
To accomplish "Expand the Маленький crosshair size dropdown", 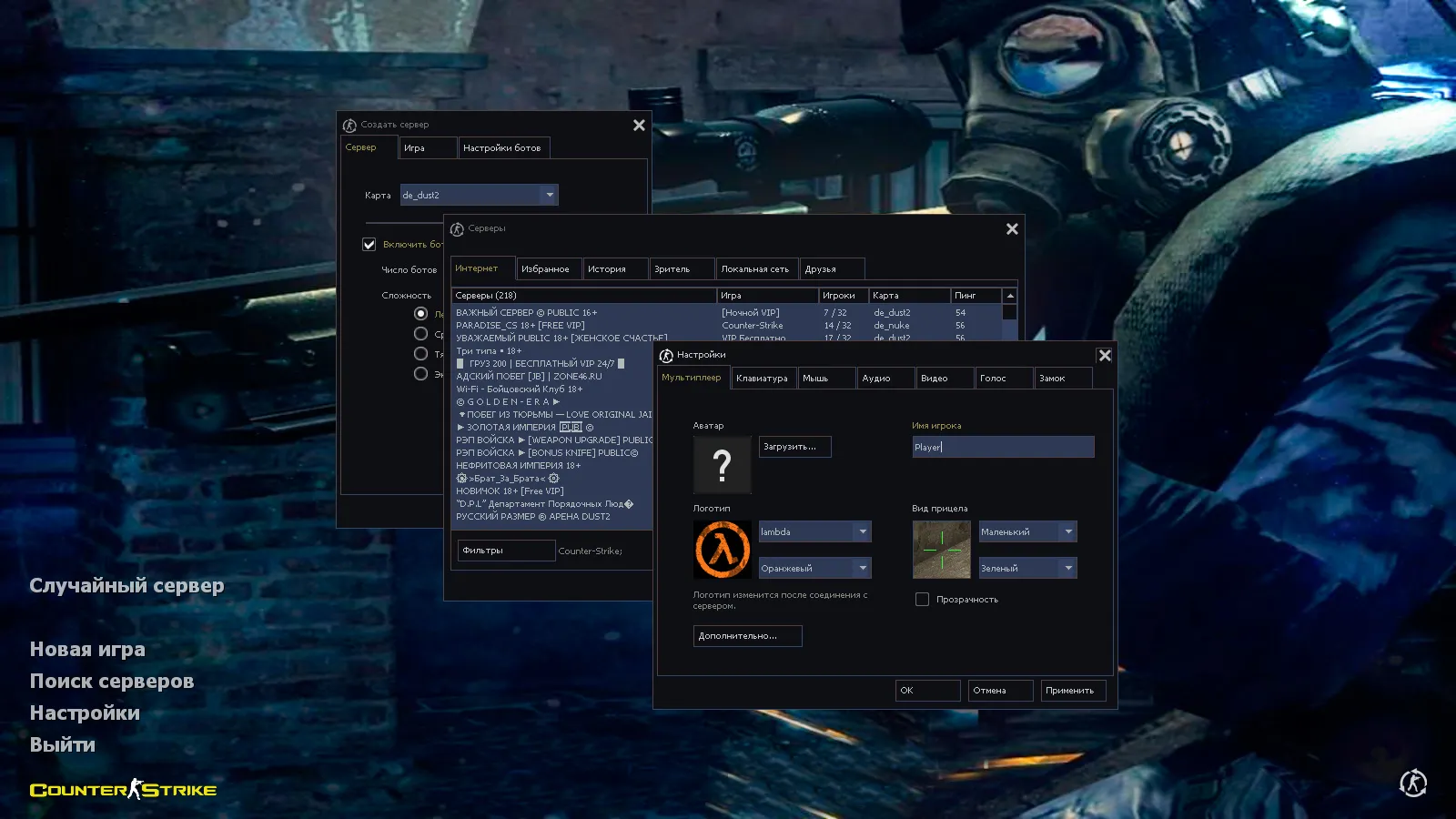I will (x=1067, y=531).
